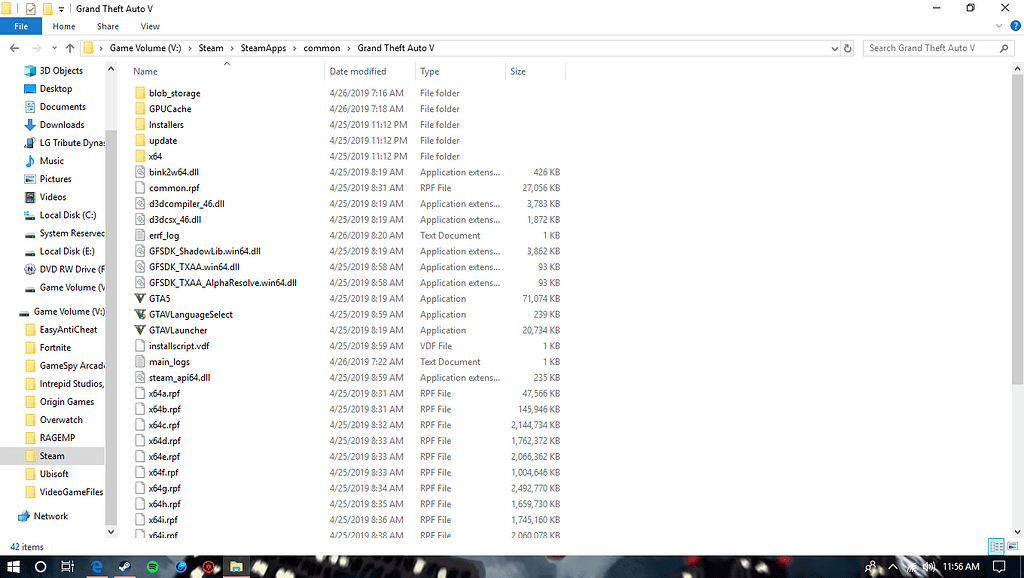Switch to details view using the status bar
The image size is (1024, 578).
995,547
